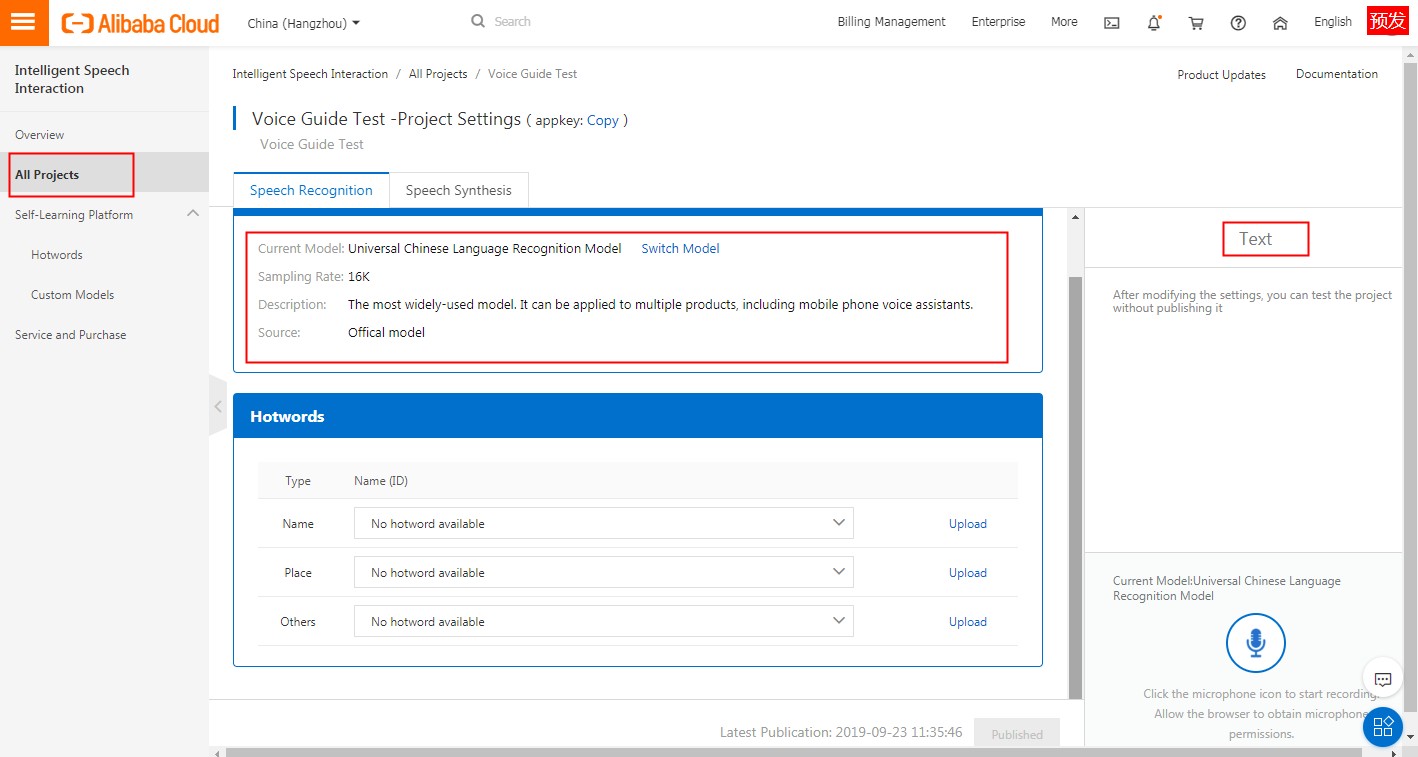Copy the appkey with the Copy link
Viewport: 1418px width, 757px height.
click(x=602, y=120)
